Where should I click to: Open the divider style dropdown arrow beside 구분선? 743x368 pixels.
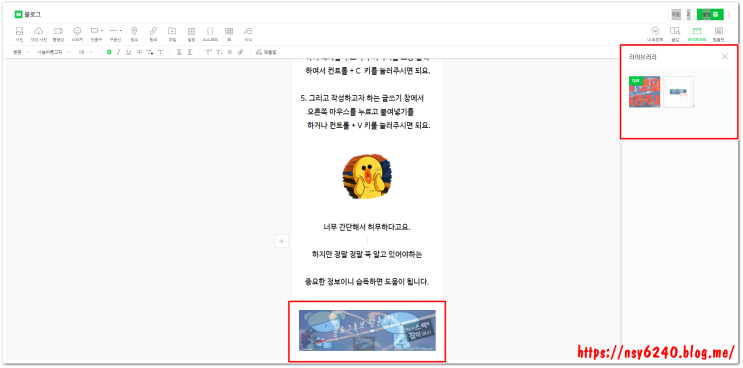[x=121, y=31]
